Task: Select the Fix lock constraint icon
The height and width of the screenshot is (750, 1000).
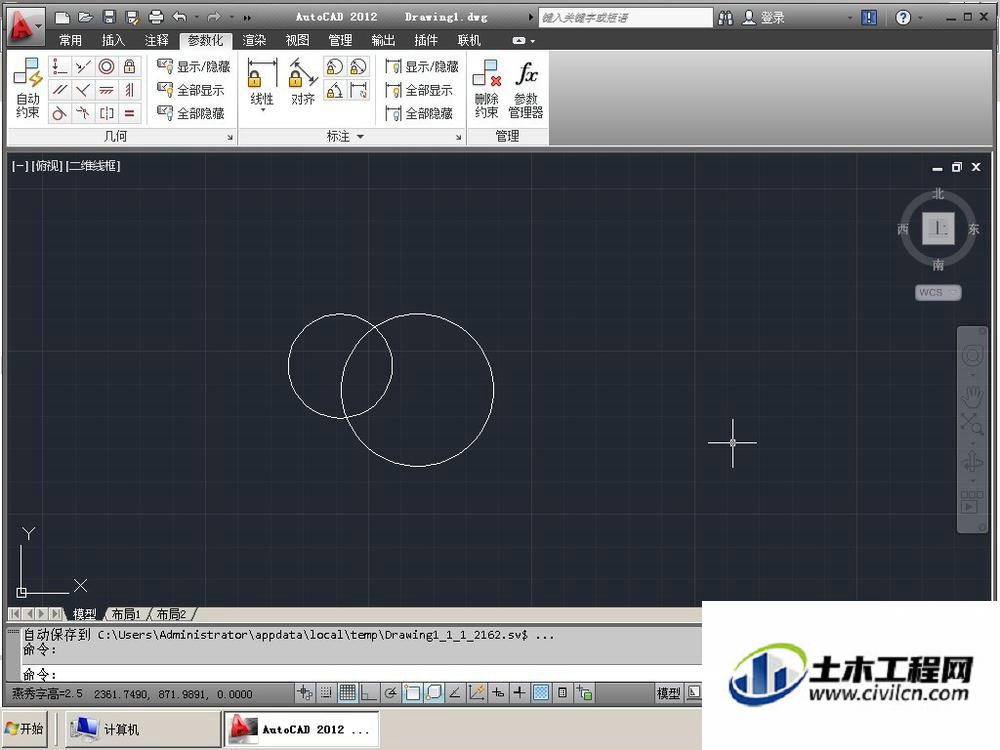Action: pyautogui.click(x=129, y=66)
